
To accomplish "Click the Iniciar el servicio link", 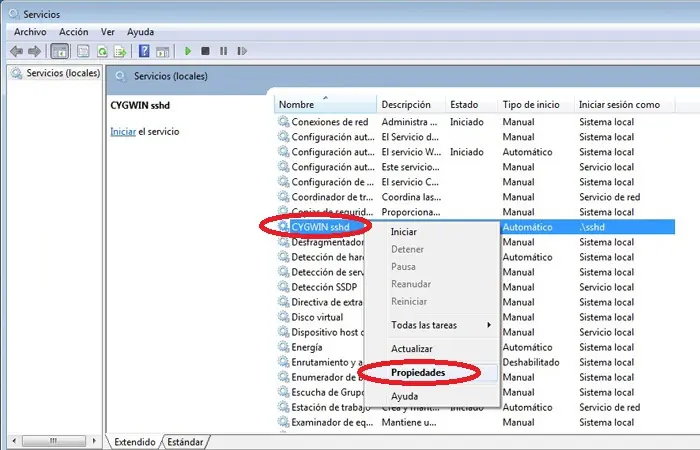I will 123,132.
